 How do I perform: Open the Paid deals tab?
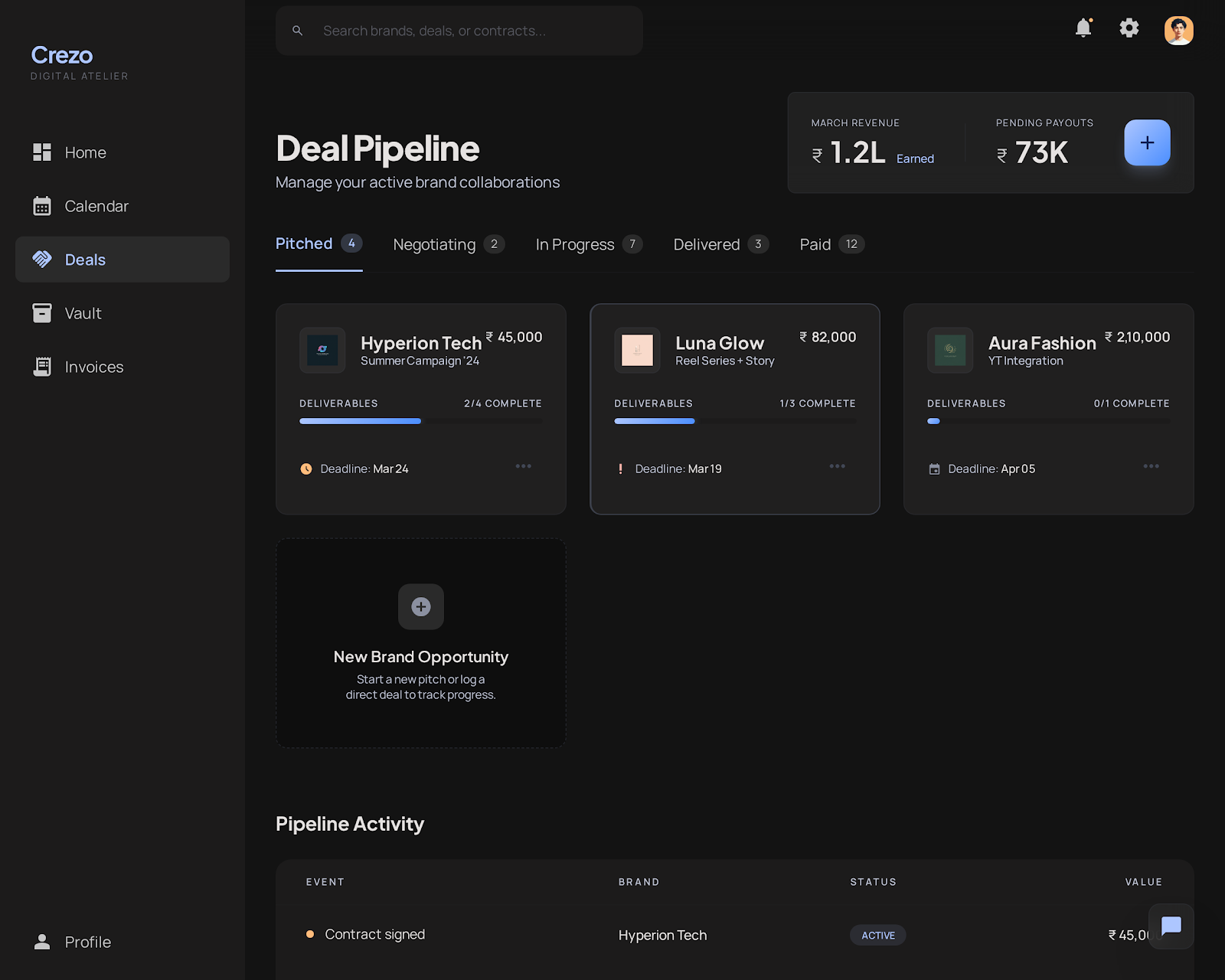tap(815, 244)
